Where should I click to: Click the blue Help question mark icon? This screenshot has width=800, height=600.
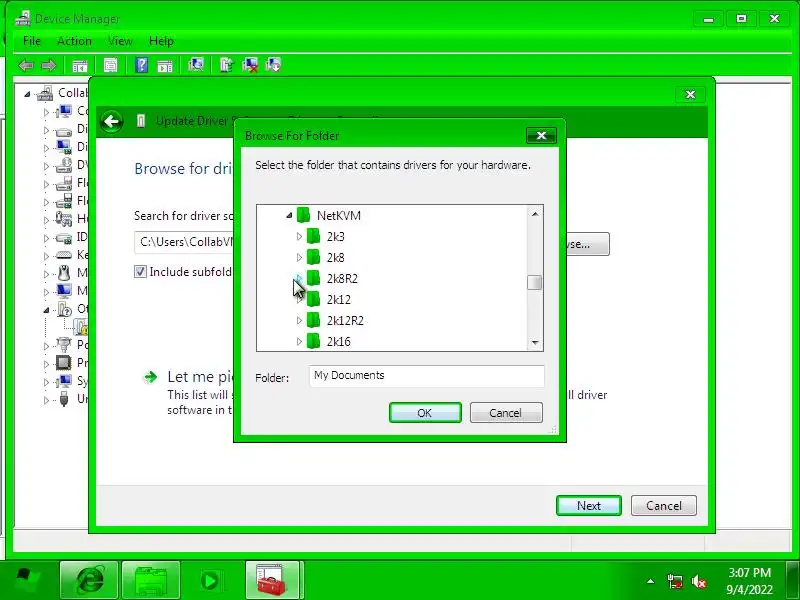tap(141, 65)
